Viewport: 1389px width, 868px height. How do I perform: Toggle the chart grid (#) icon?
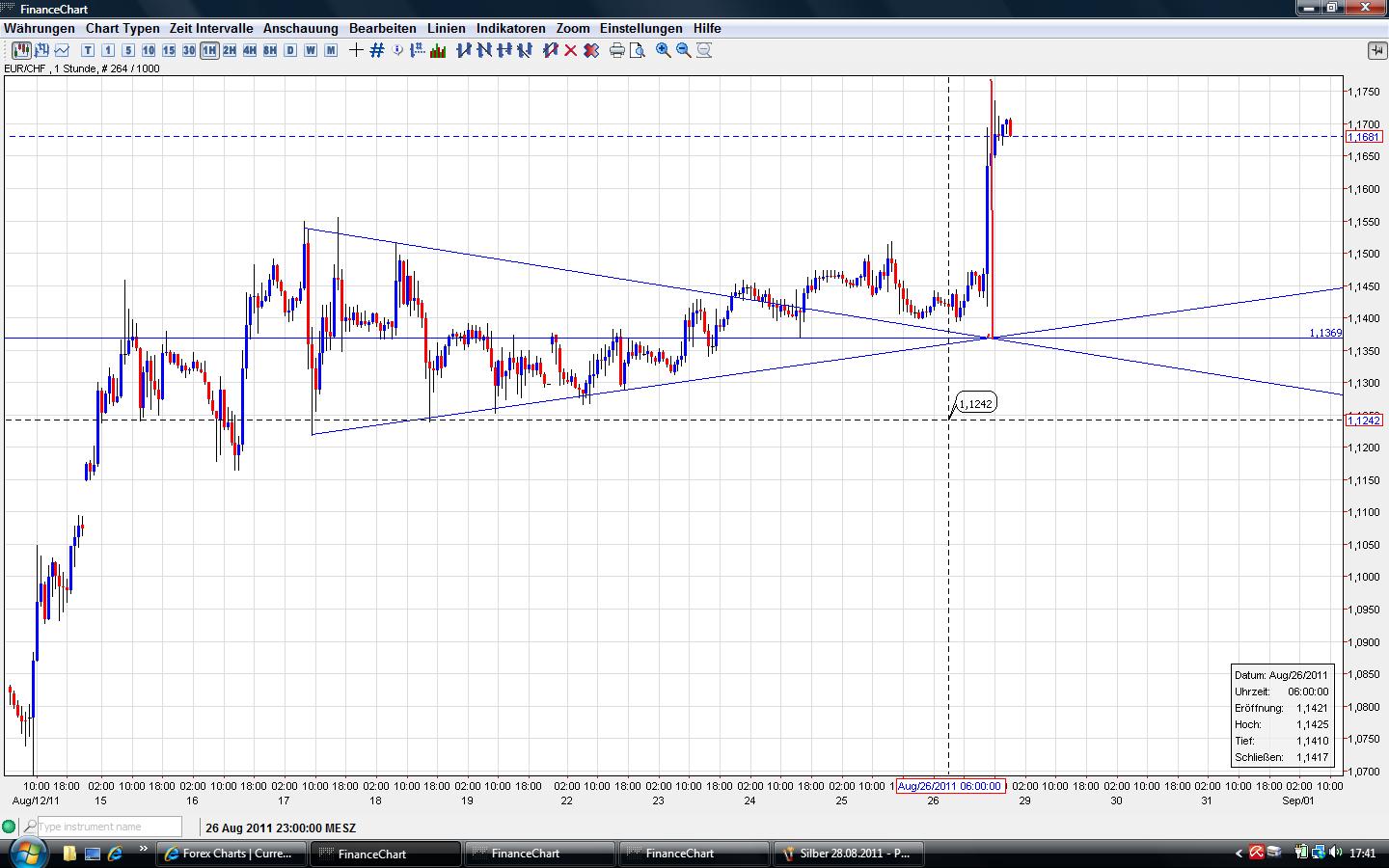tap(377, 50)
